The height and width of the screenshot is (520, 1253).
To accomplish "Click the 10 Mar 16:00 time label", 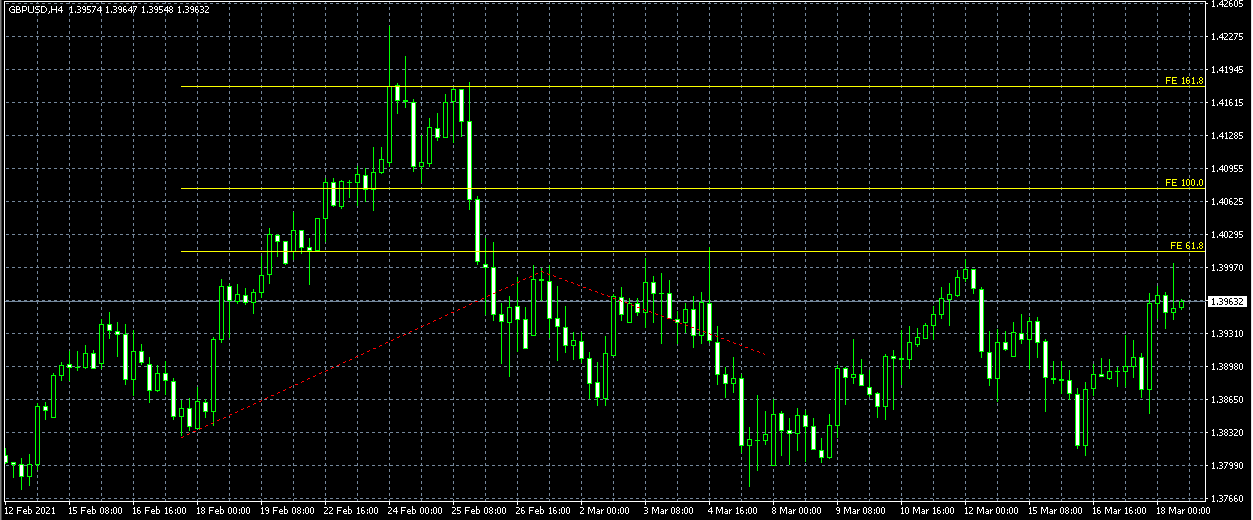I will coord(925,510).
